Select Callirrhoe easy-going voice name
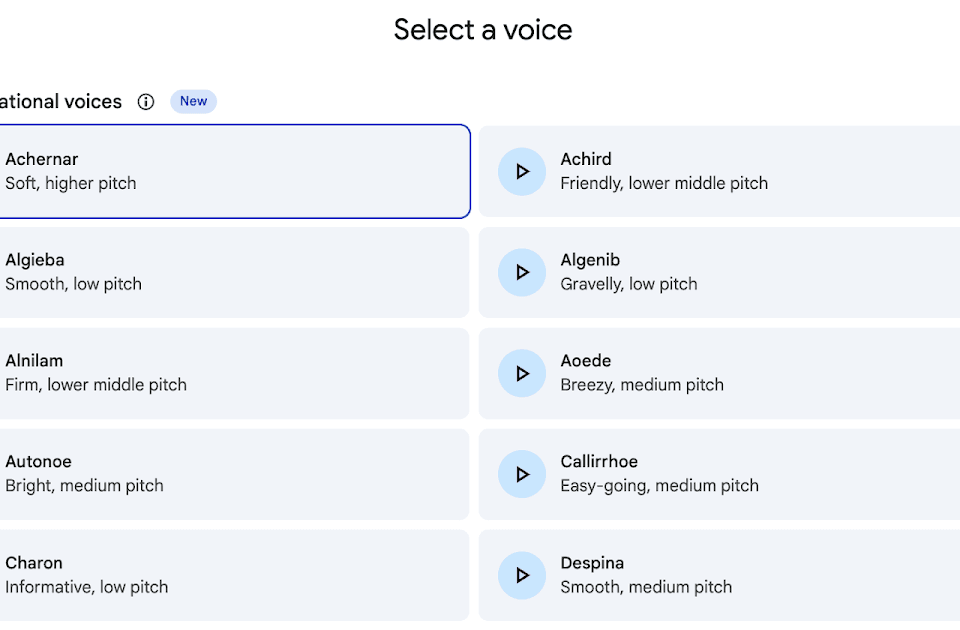 point(599,462)
